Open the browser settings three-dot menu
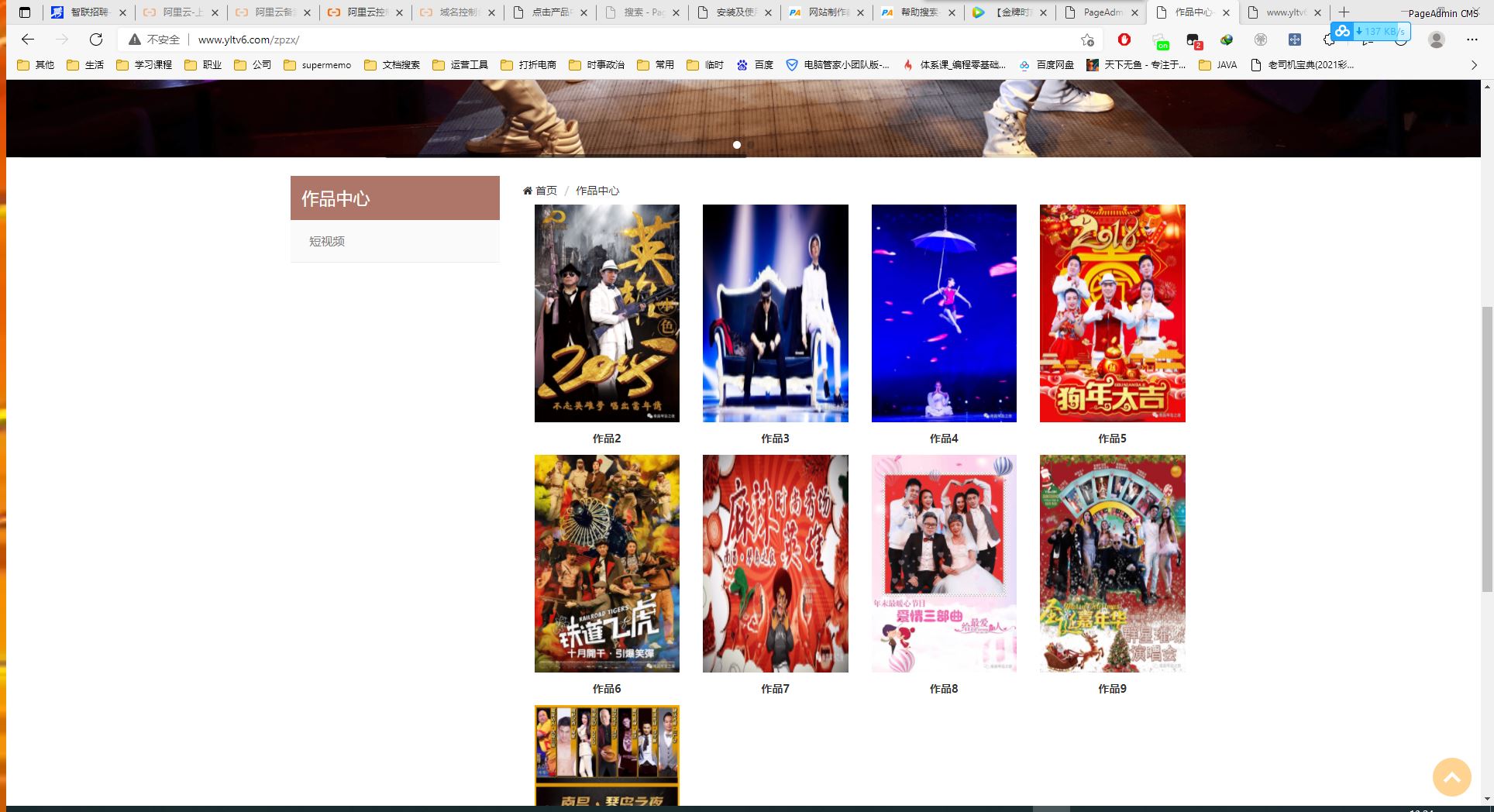Screen dimensions: 1494x812 pos(1472,40)
